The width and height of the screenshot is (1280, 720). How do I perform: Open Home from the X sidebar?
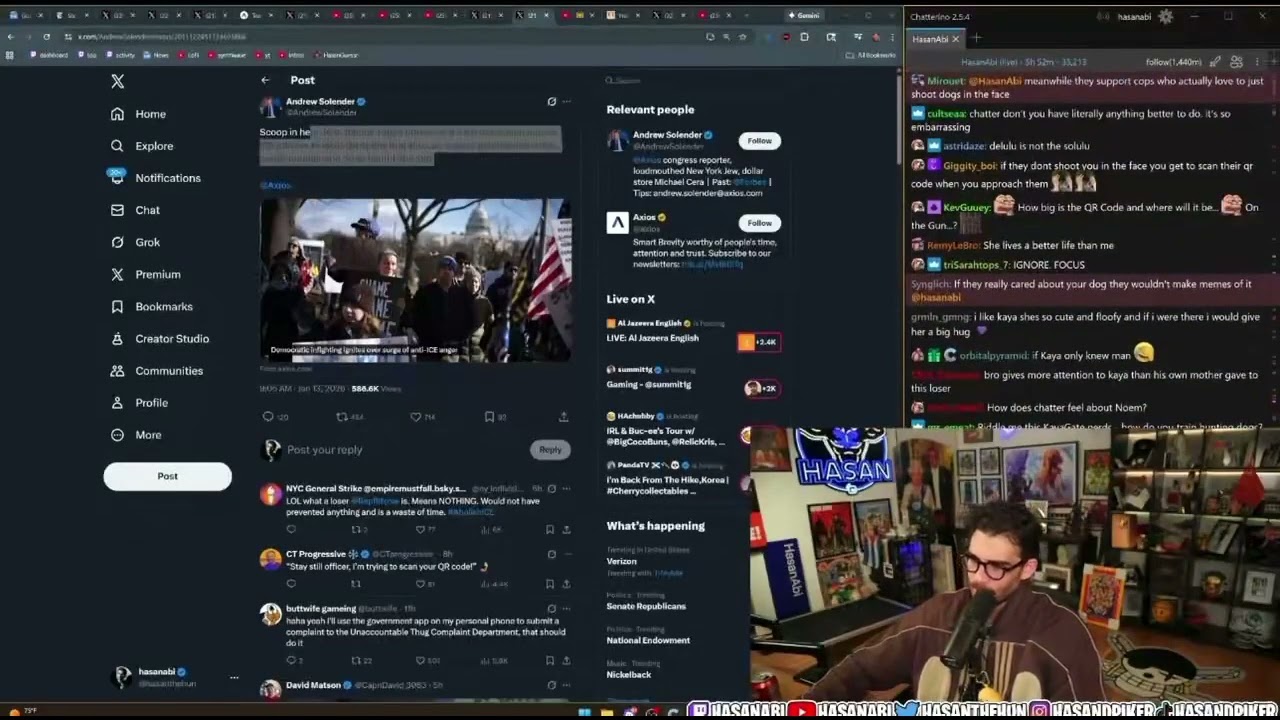tap(139, 114)
